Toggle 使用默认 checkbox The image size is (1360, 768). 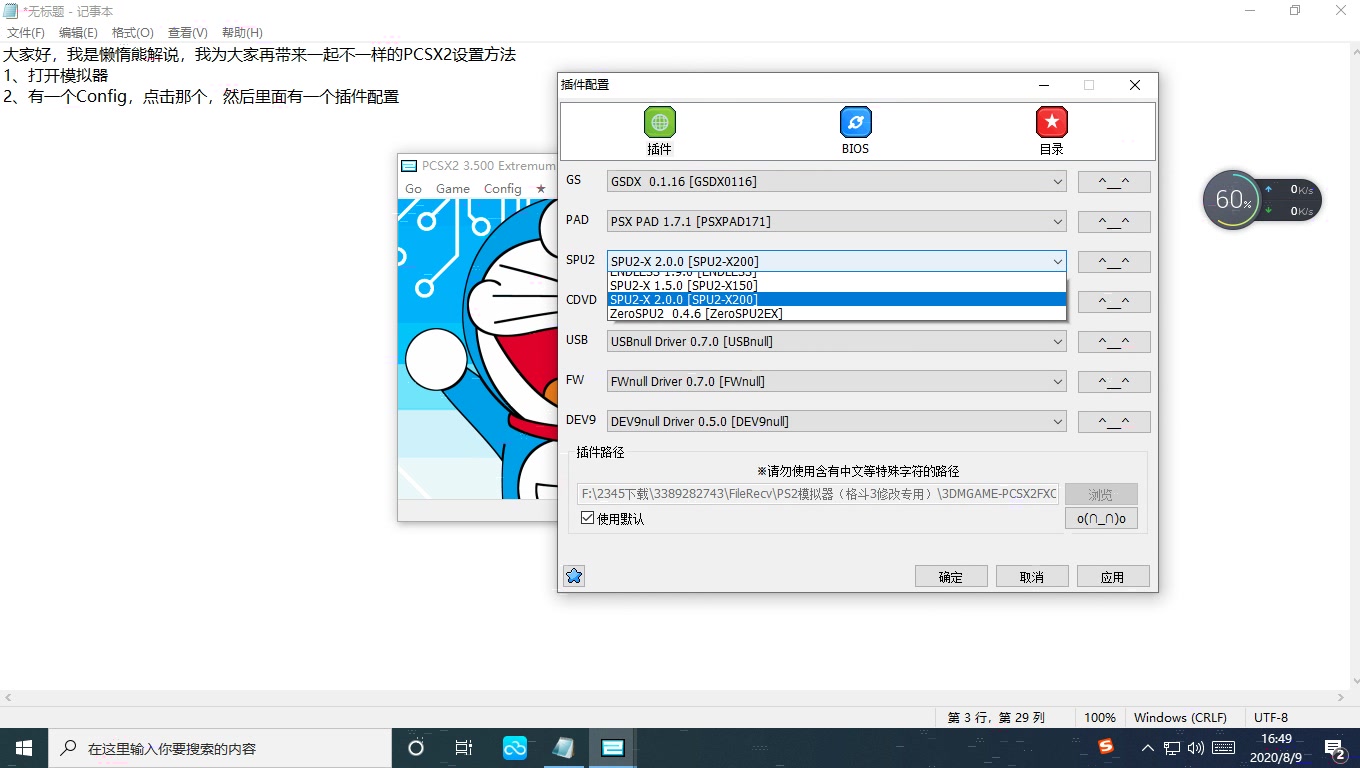click(588, 518)
